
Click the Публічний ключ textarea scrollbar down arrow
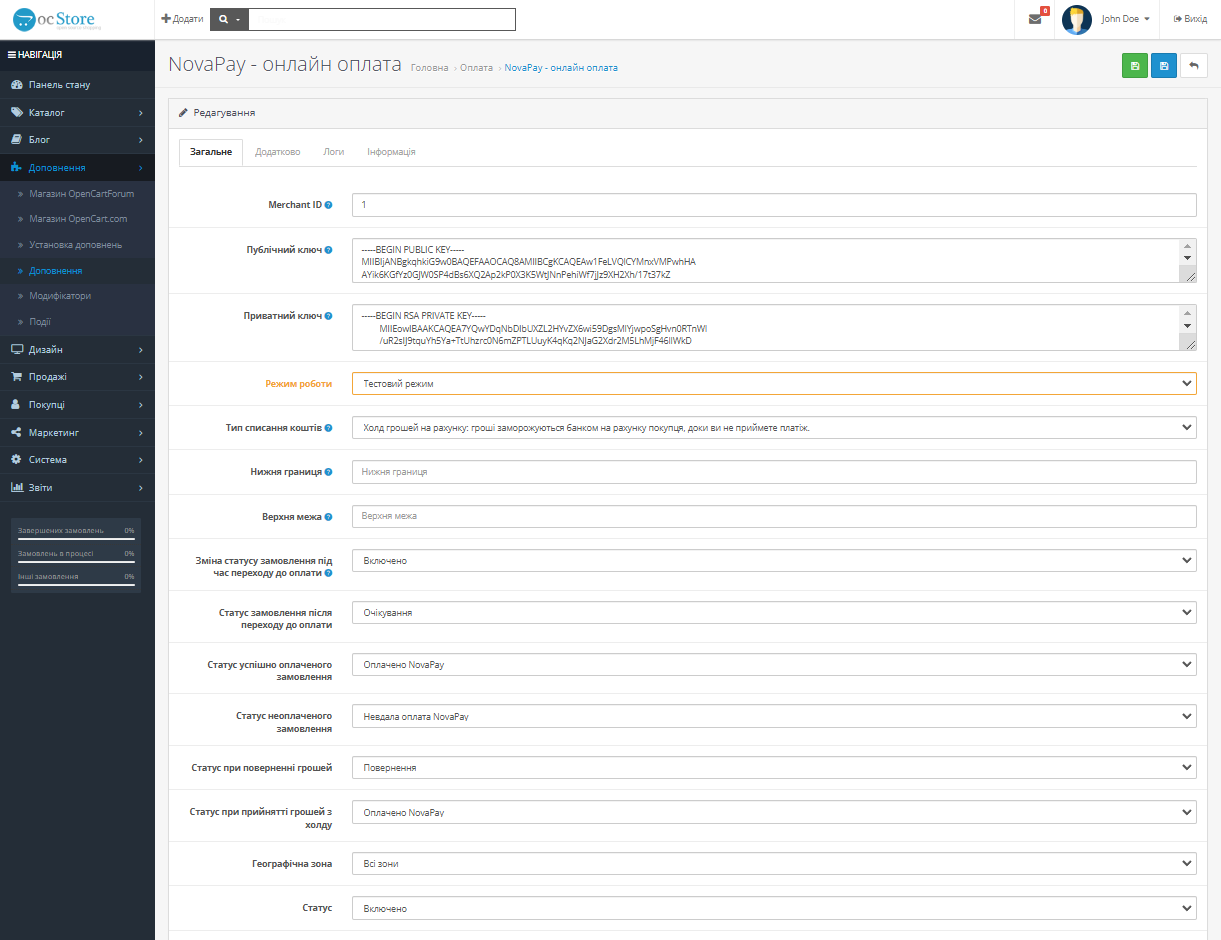pyautogui.click(x=1188, y=258)
